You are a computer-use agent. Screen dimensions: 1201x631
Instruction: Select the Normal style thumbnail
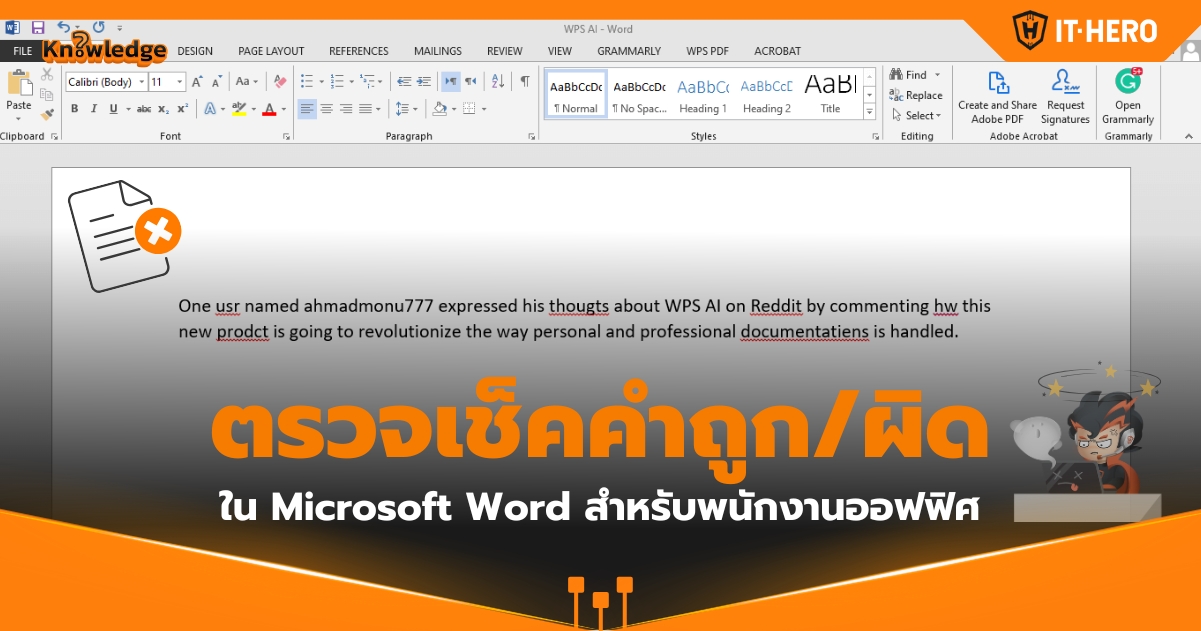(577, 94)
